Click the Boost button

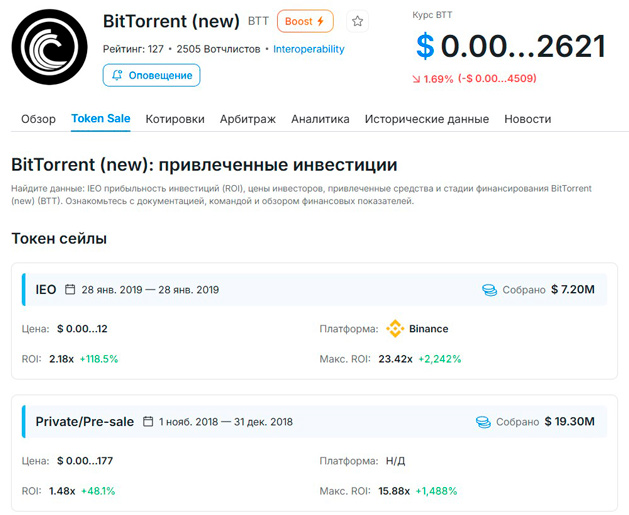pos(305,21)
